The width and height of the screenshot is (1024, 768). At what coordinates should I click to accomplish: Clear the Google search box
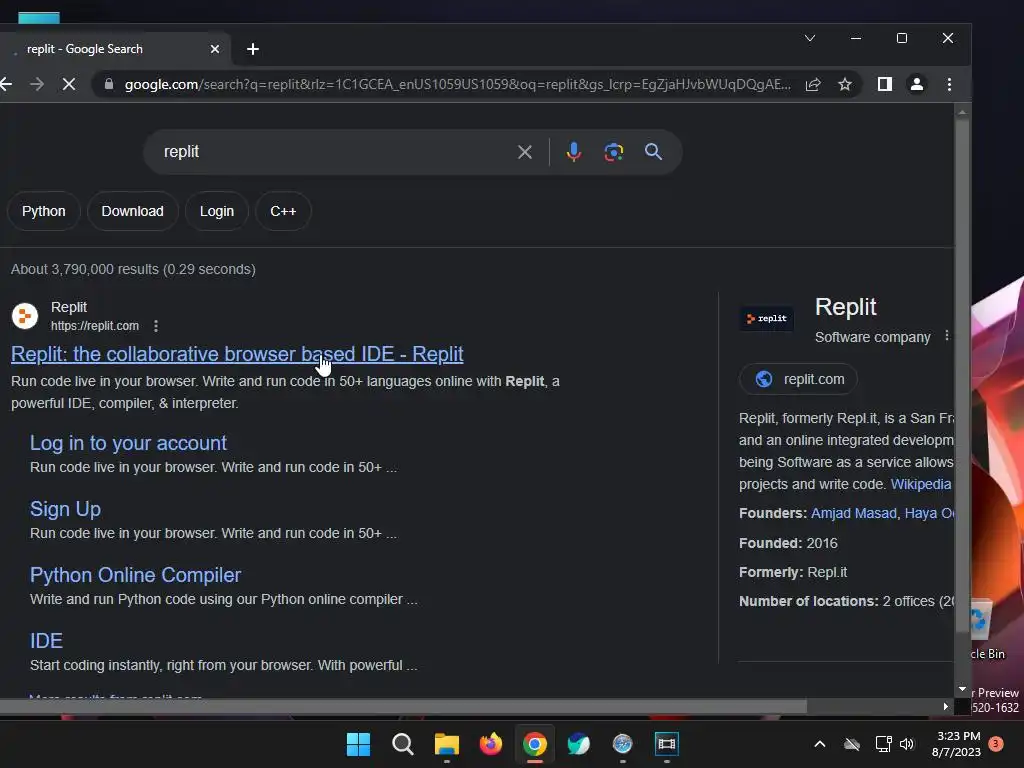tap(524, 152)
